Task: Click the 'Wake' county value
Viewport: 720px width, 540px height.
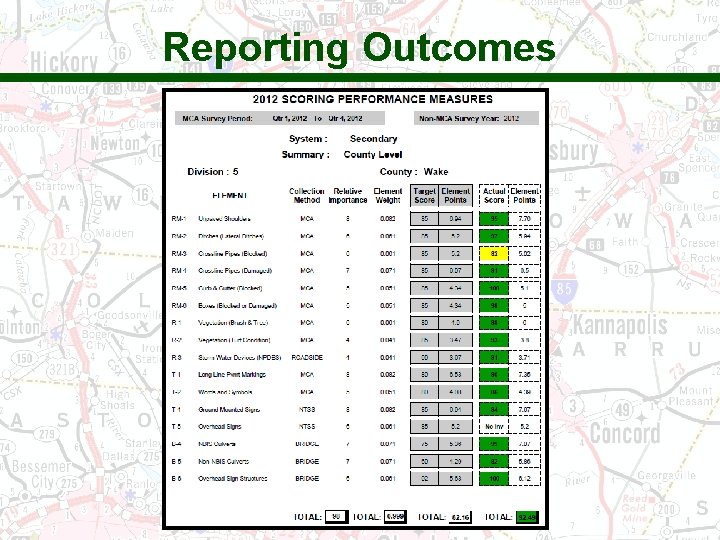Action: tap(436, 172)
